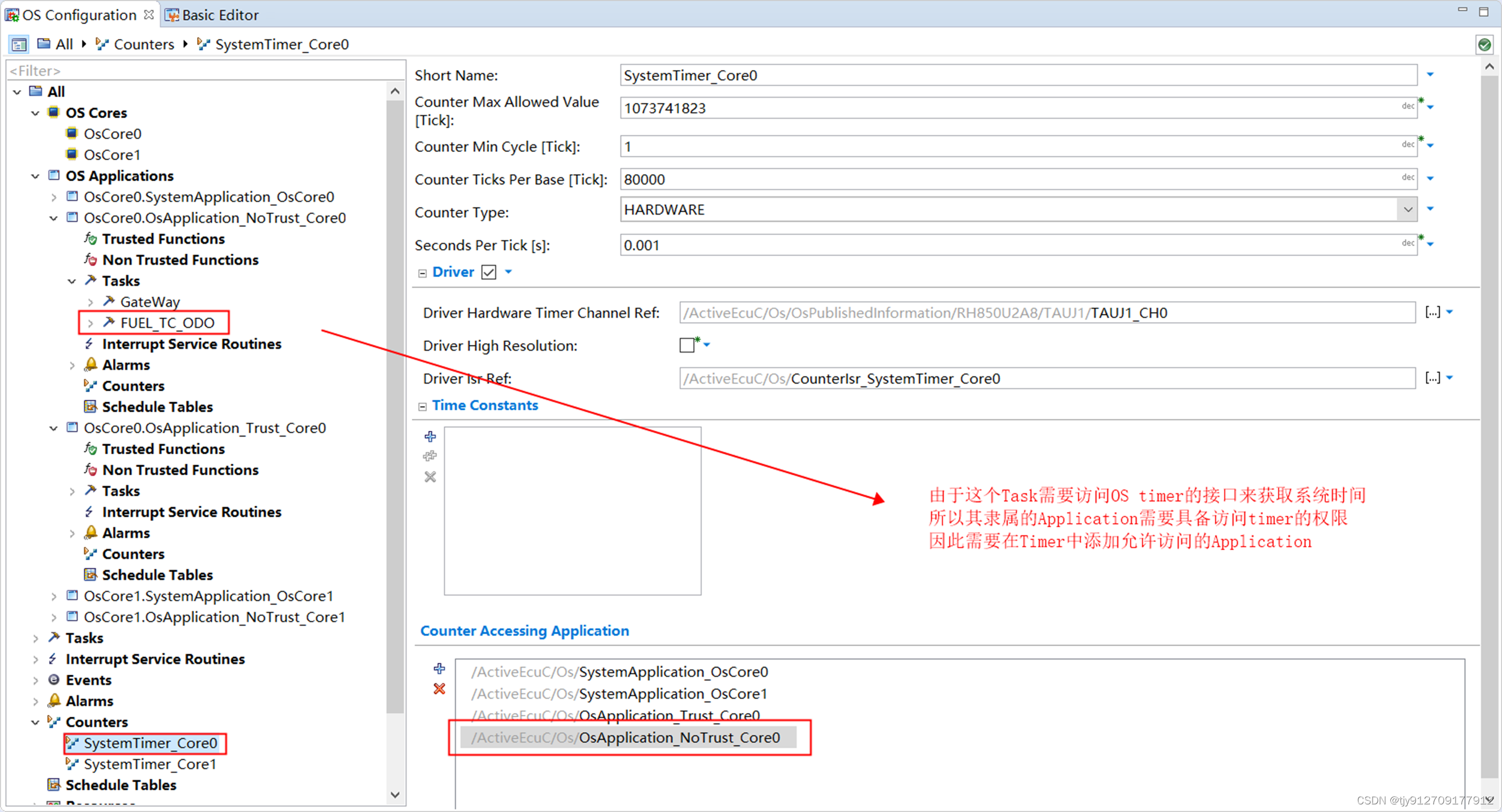Expand the FUEL_TC_ODO task node
This screenshot has height=812, width=1502.
tap(91, 323)
